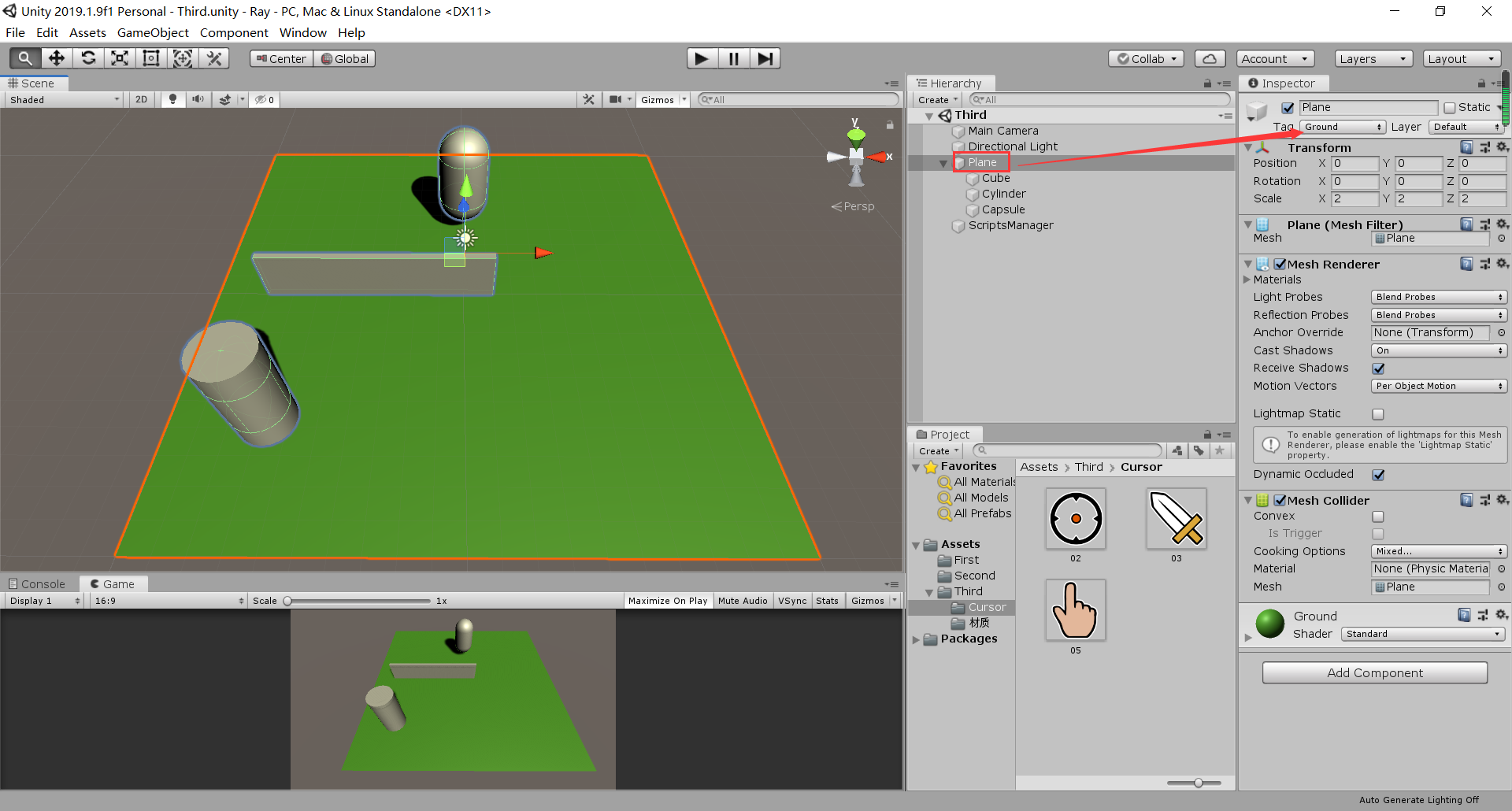The image size is (1512, 811).
Task: Collapse the Plane object in Hierarchy
Action: coord(943,163)
